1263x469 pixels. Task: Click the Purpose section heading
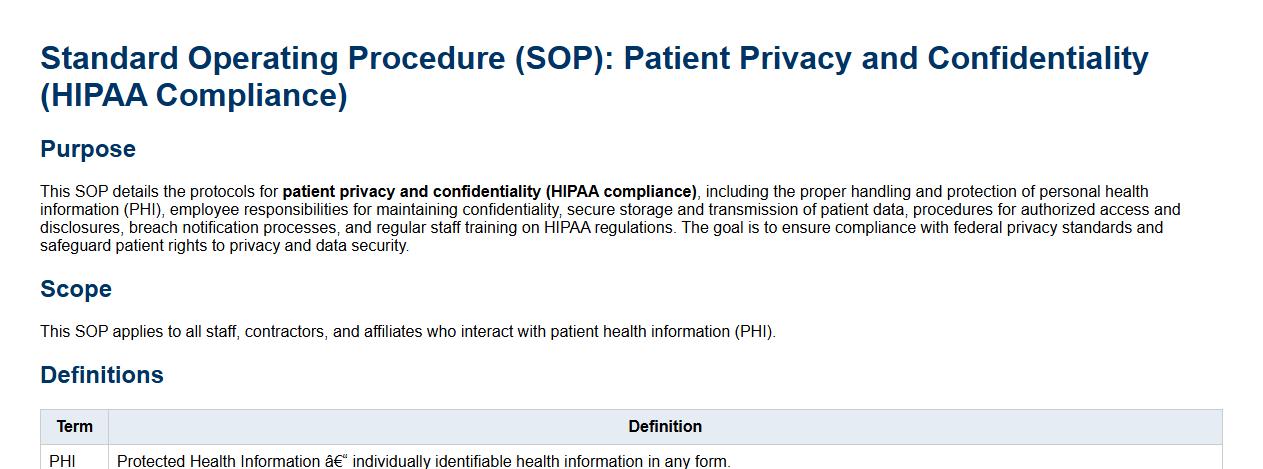tap(88, 149)
